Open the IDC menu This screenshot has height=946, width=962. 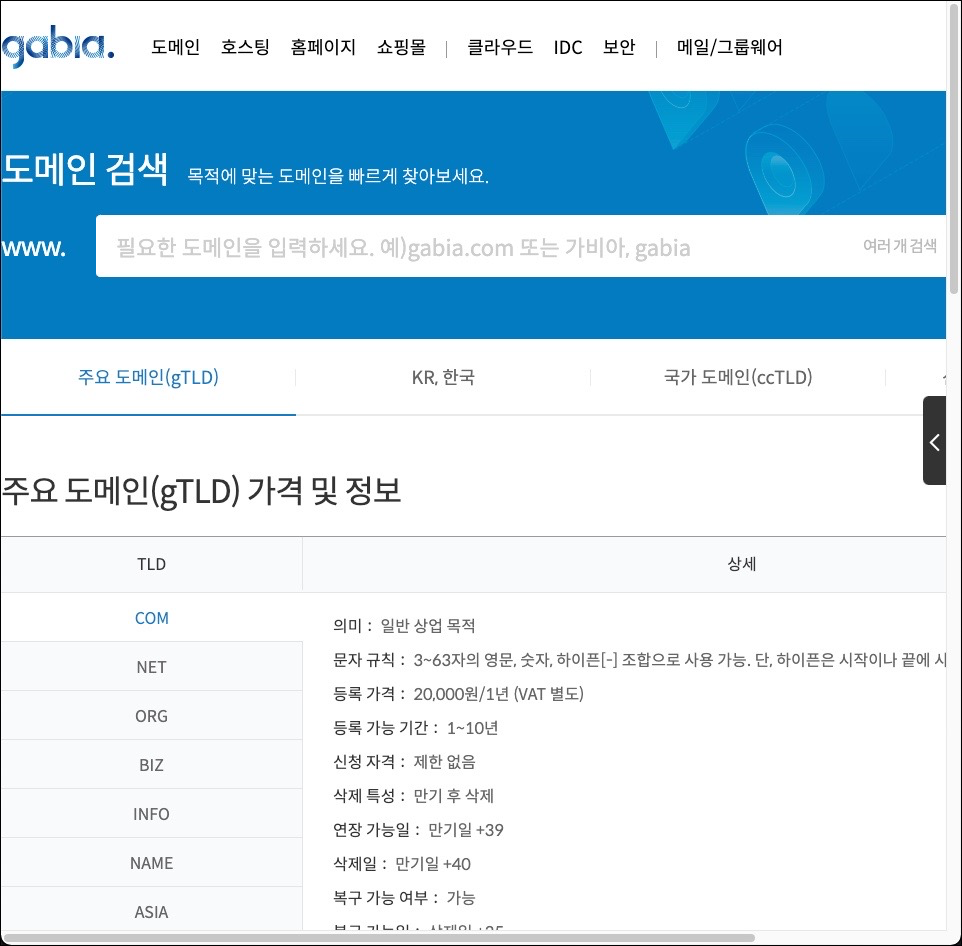(x=568, y=47)
